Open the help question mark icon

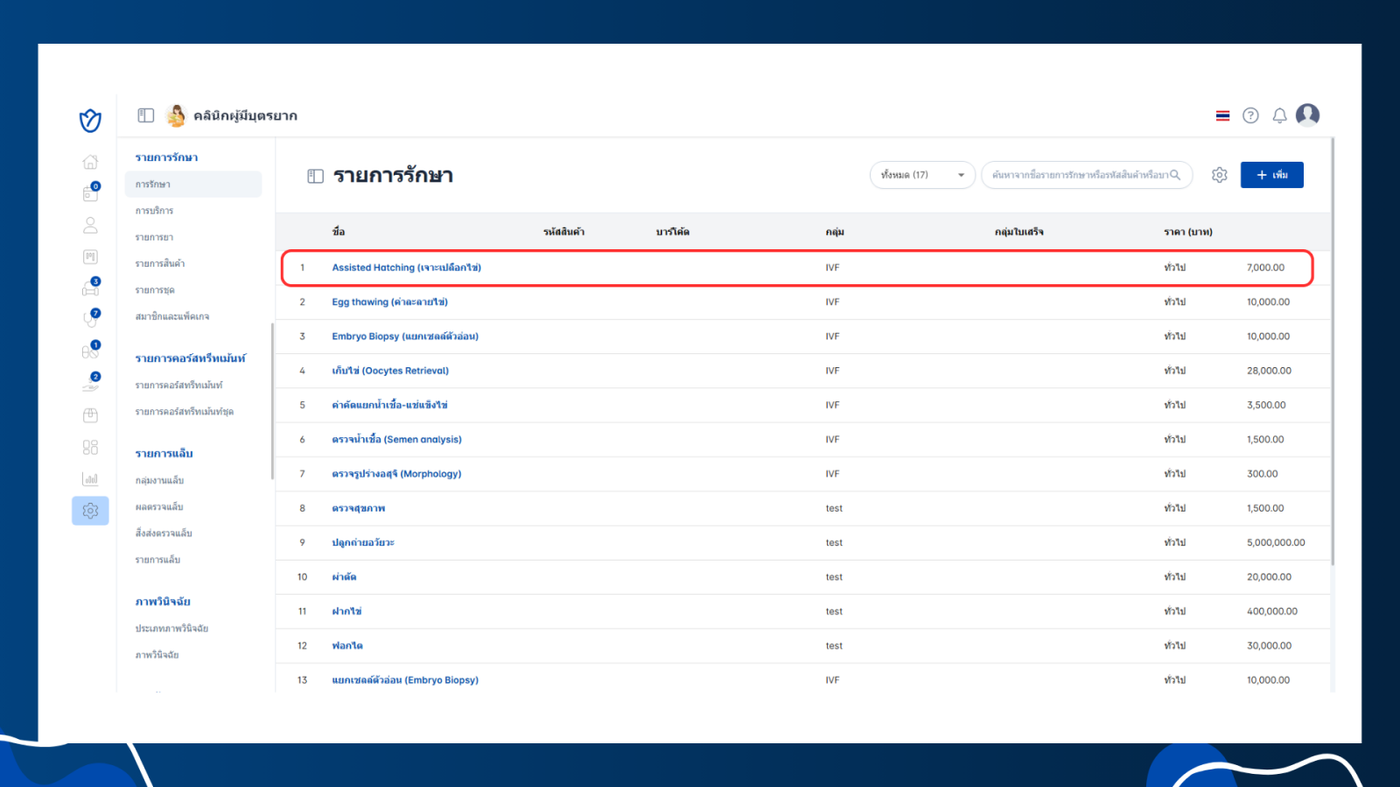coord(1250,116)
